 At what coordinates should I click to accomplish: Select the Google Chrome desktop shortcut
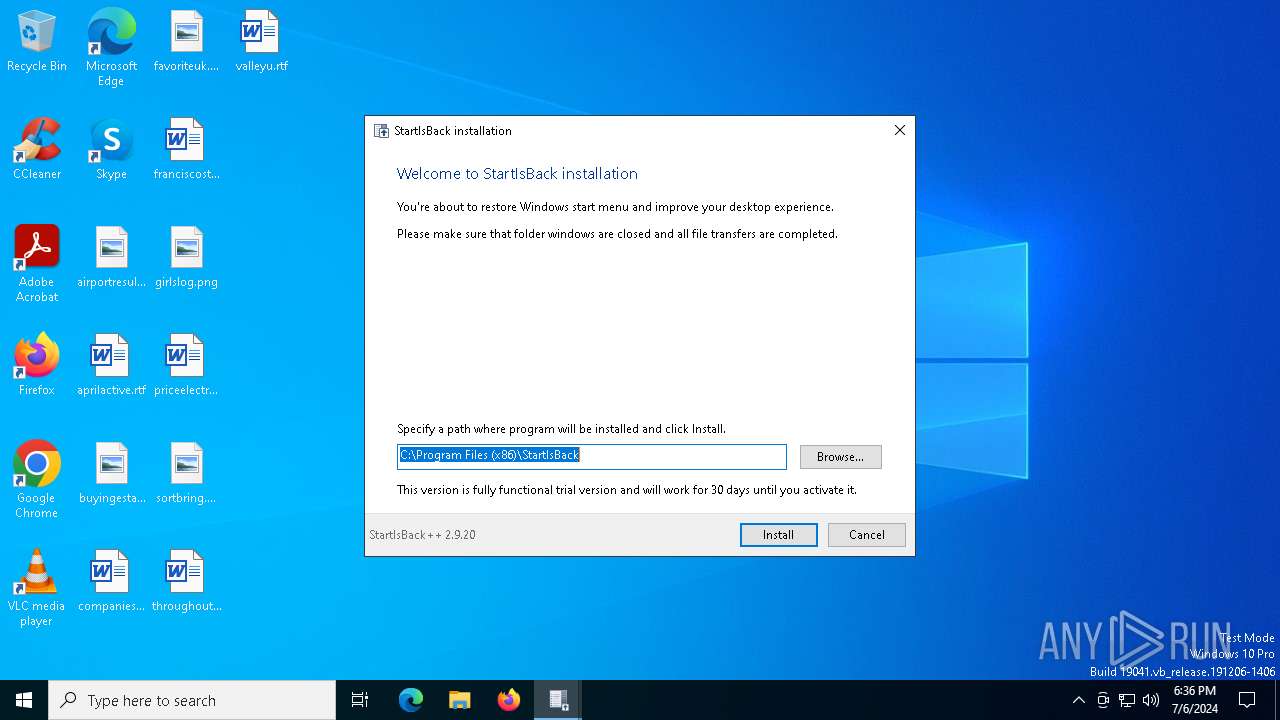(x=37, y=479)
